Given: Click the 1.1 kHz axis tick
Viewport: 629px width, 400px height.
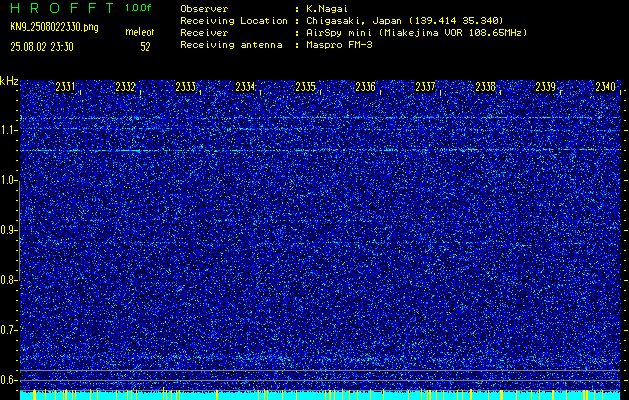Looking at the screenshot, I should click(x=9, y=130).
